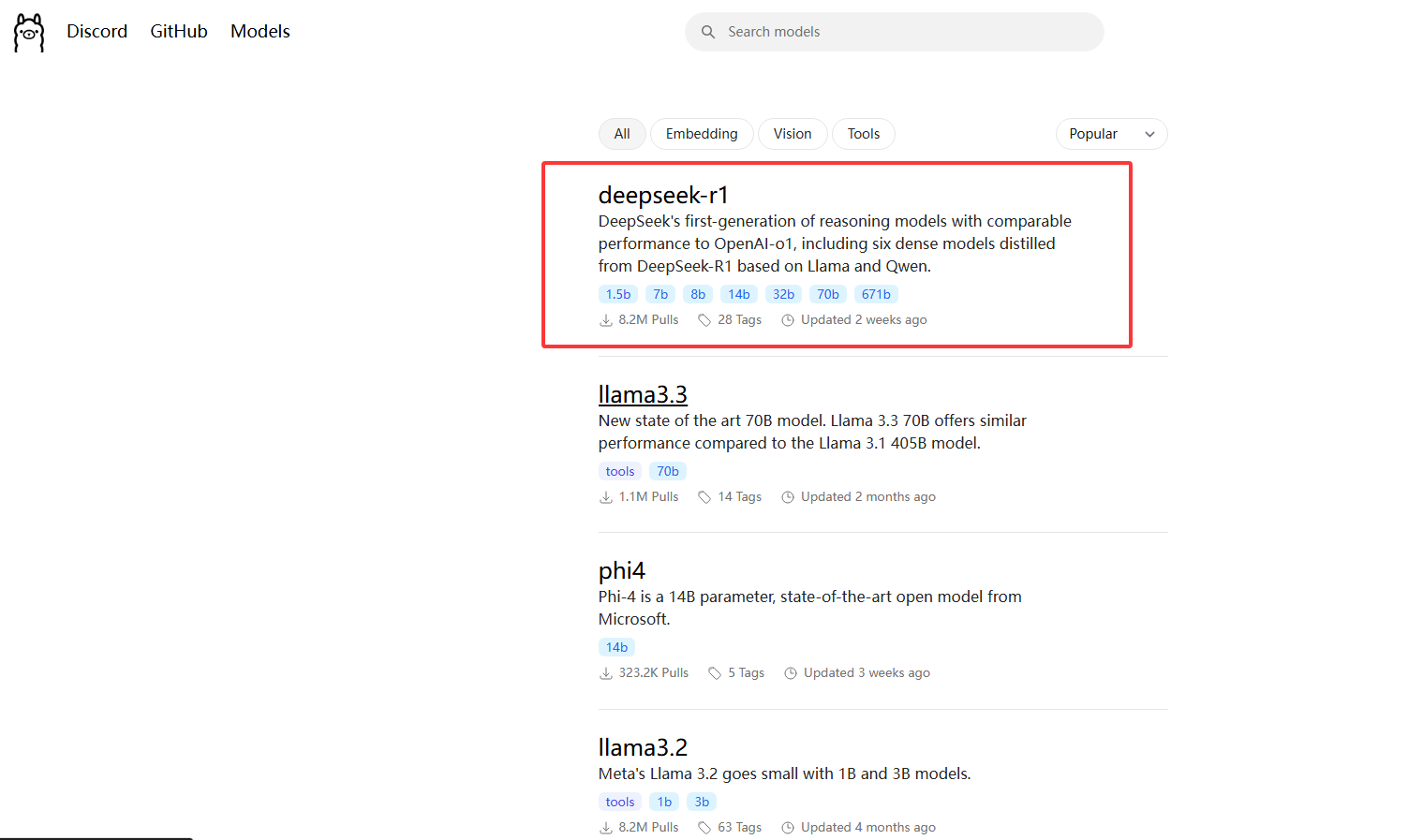The height and width of the screenshot is (840, 1408).
Task: Click the phi4 14b size tag
Action: (616, 647)
